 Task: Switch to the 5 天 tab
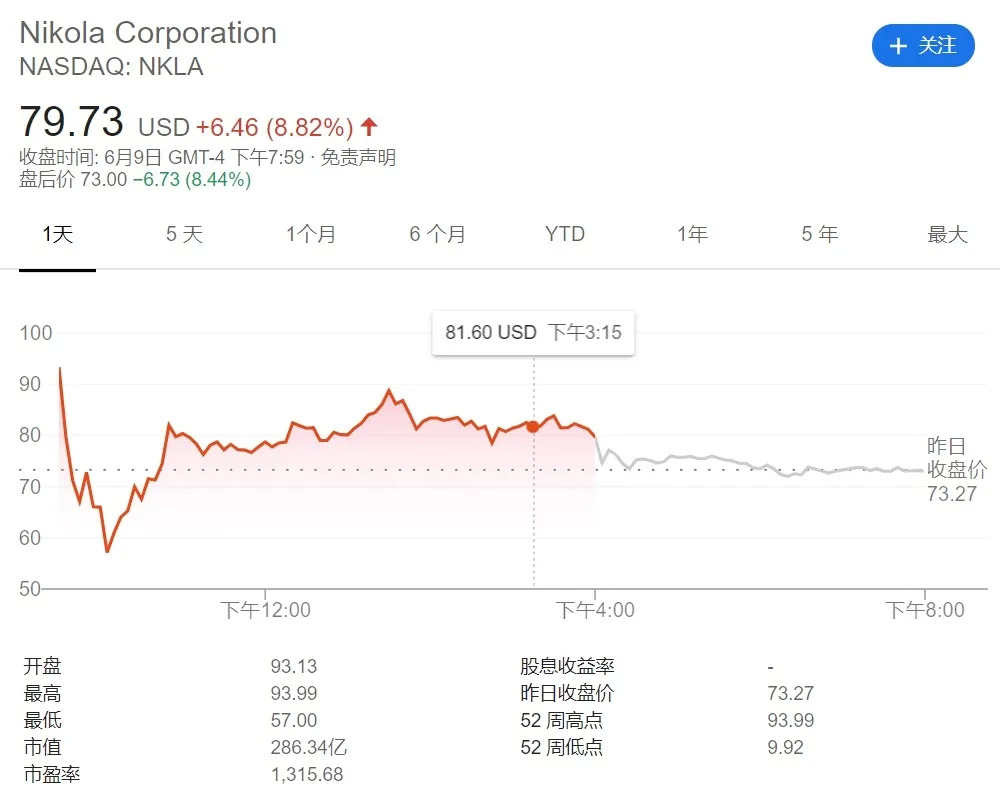pyautogui.click(x=184, y=235)
